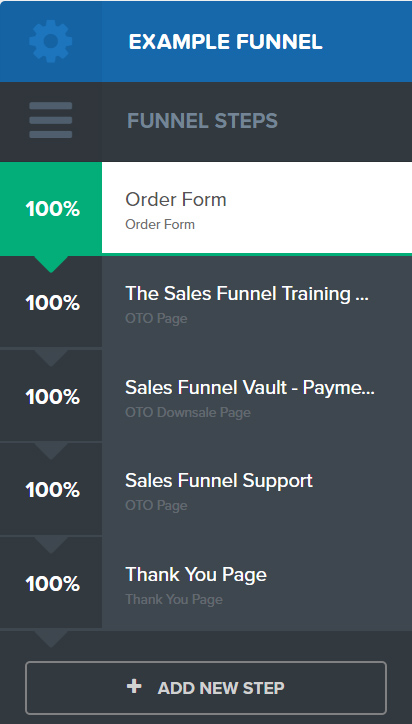Click plus icon in Add New Step
Image resolution: width=412 pixels, height=724 pixels.
coord(134,687)
